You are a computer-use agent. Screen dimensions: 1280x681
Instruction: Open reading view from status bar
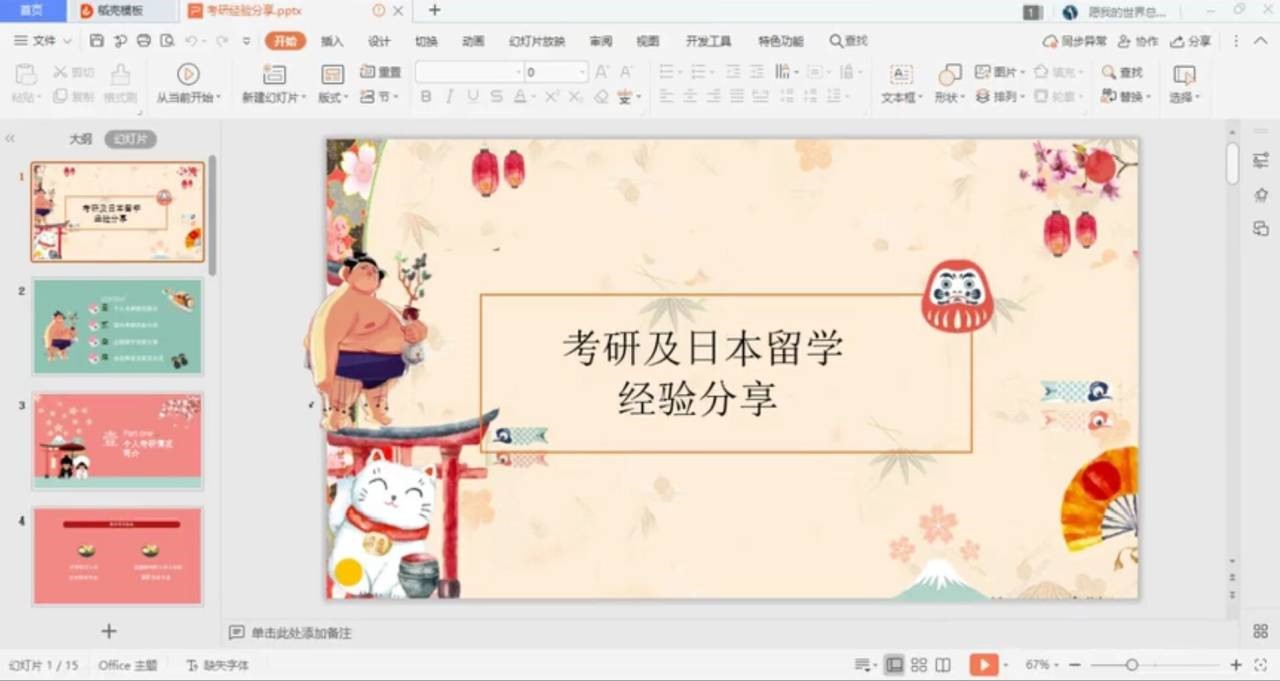tap(942, 665)
